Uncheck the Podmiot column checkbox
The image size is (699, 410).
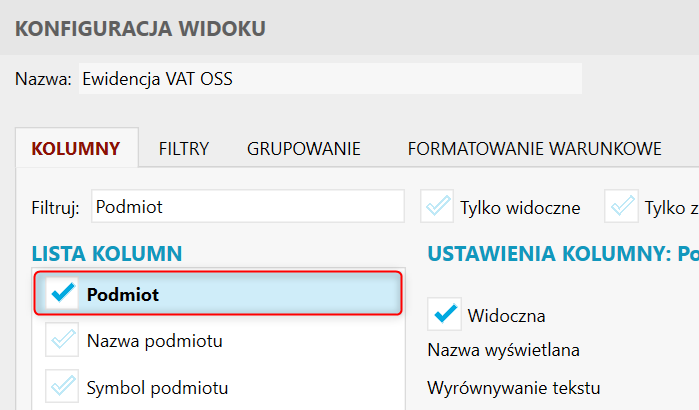coord(62,294)
